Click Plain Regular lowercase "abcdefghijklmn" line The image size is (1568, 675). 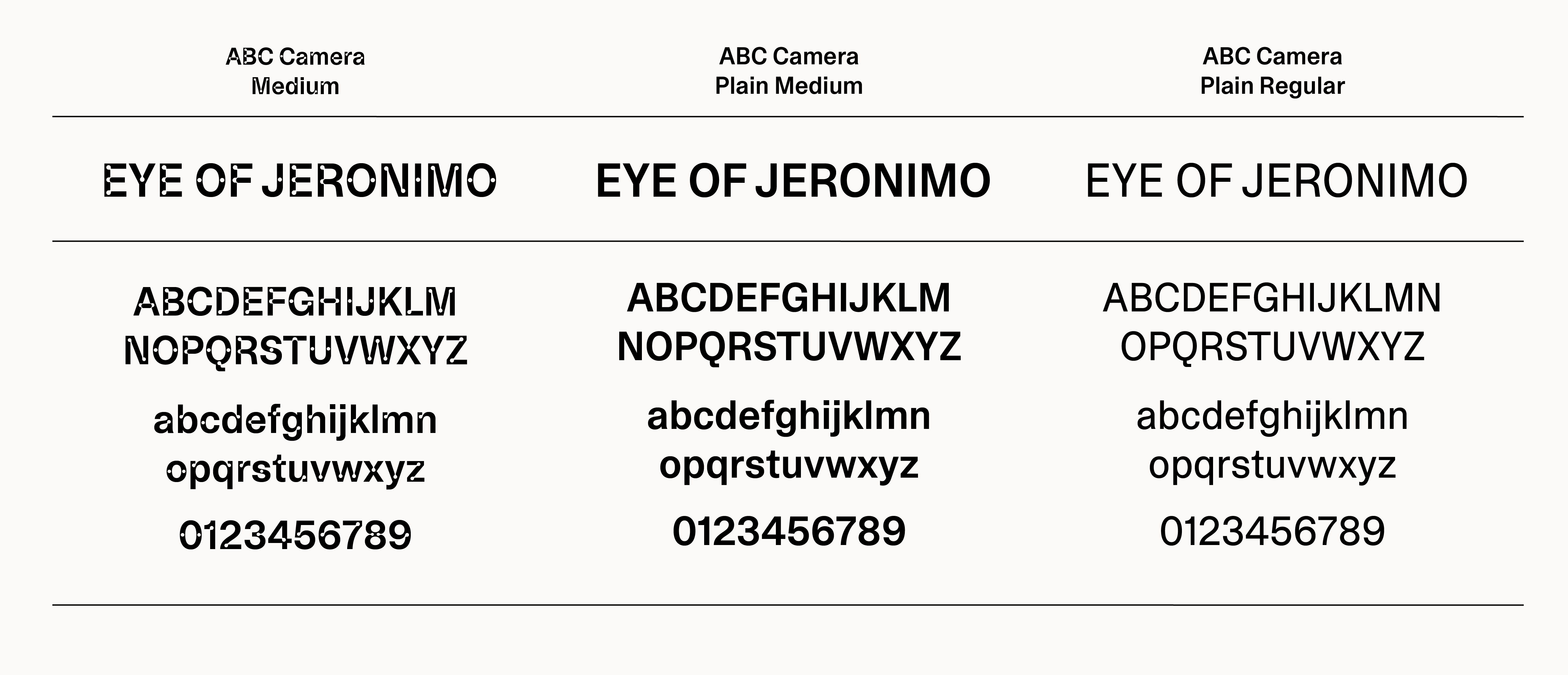[x=1272, y=417]
